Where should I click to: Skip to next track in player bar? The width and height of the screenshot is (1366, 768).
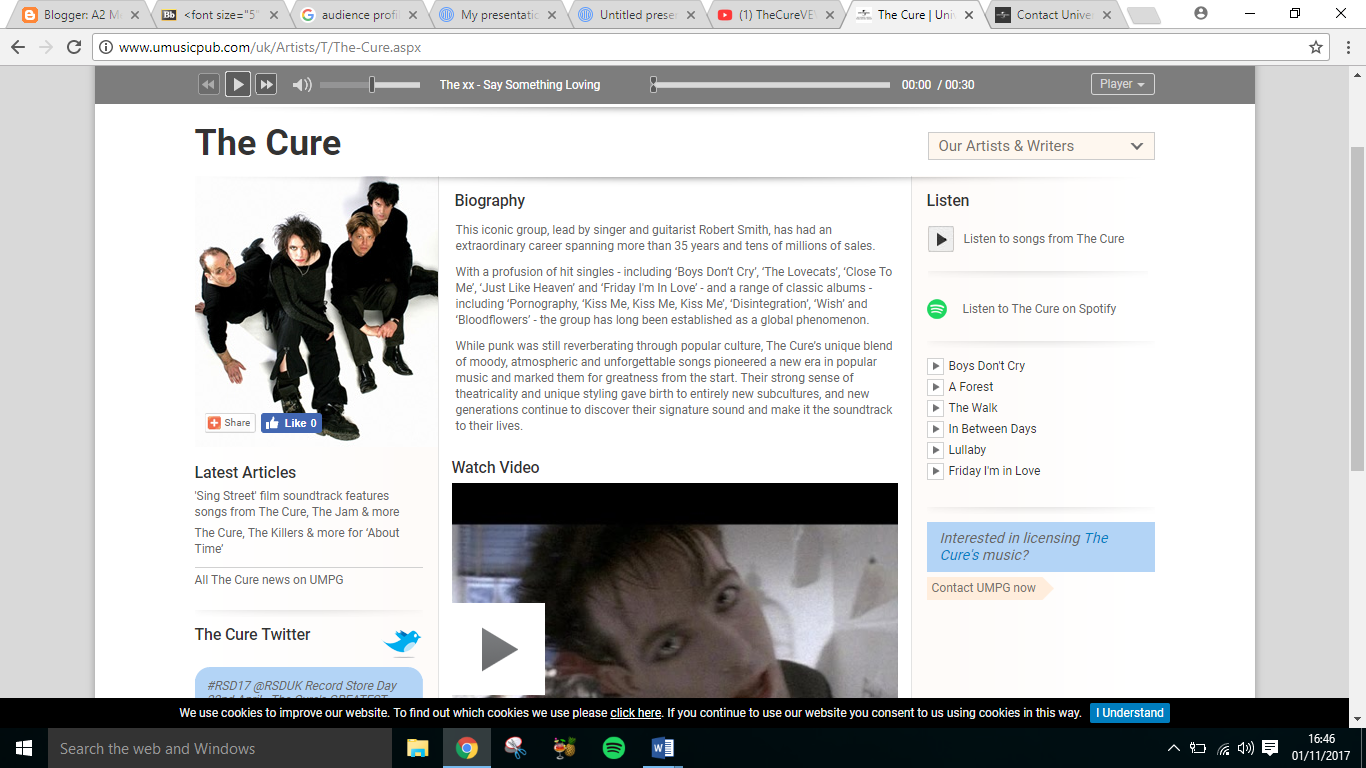(266, 85)
